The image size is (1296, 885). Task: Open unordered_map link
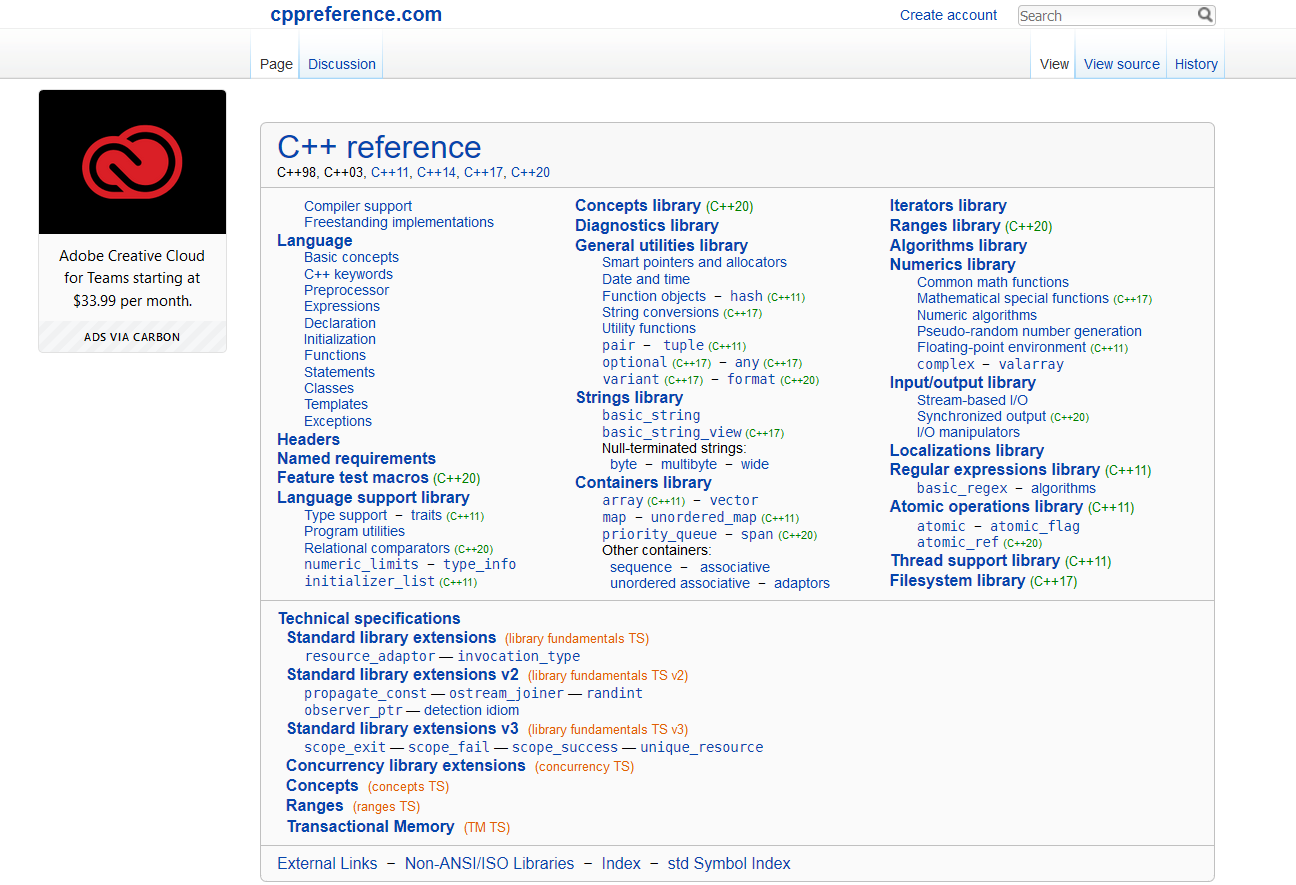pos(704,517)
